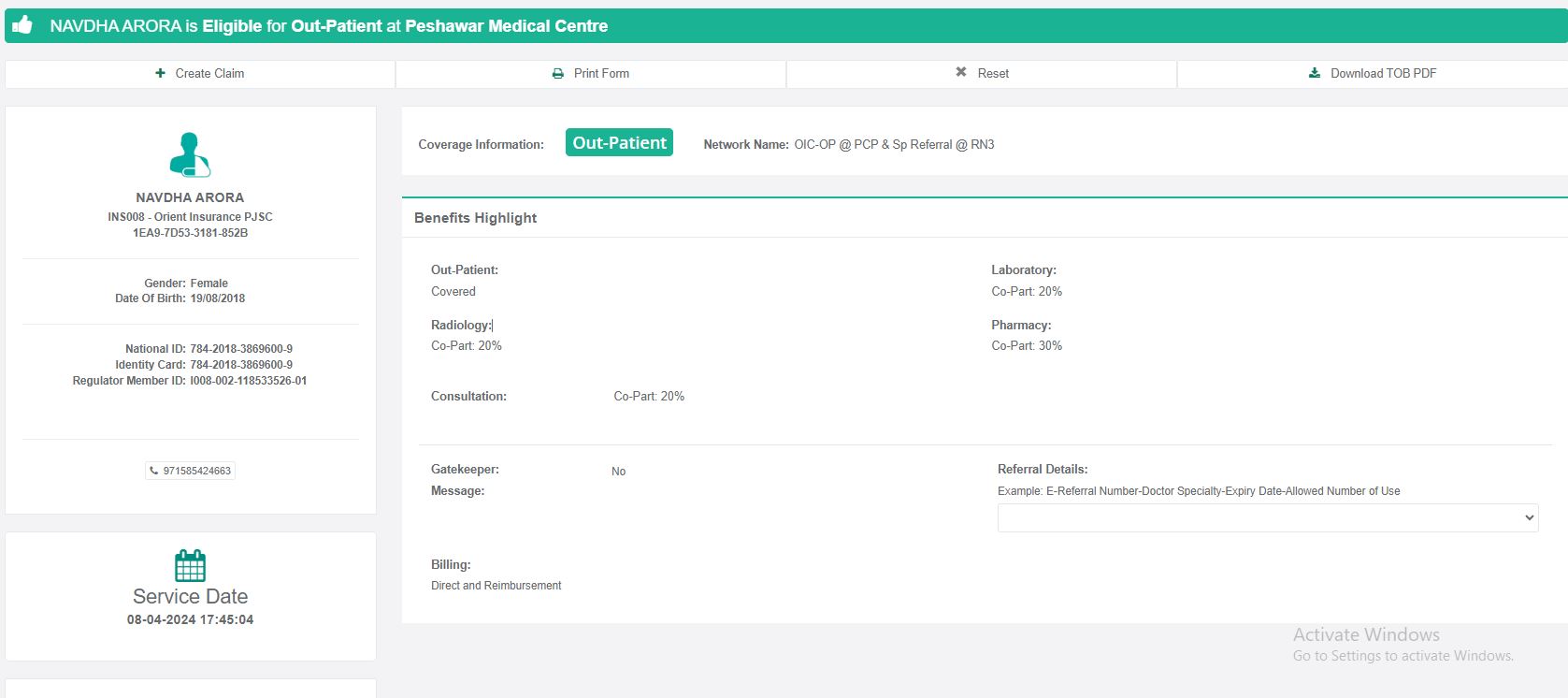Viewport: 1568px width, 698px height.
Task: Select the Regulator Member ID value
Action: (x=248, y=381)
